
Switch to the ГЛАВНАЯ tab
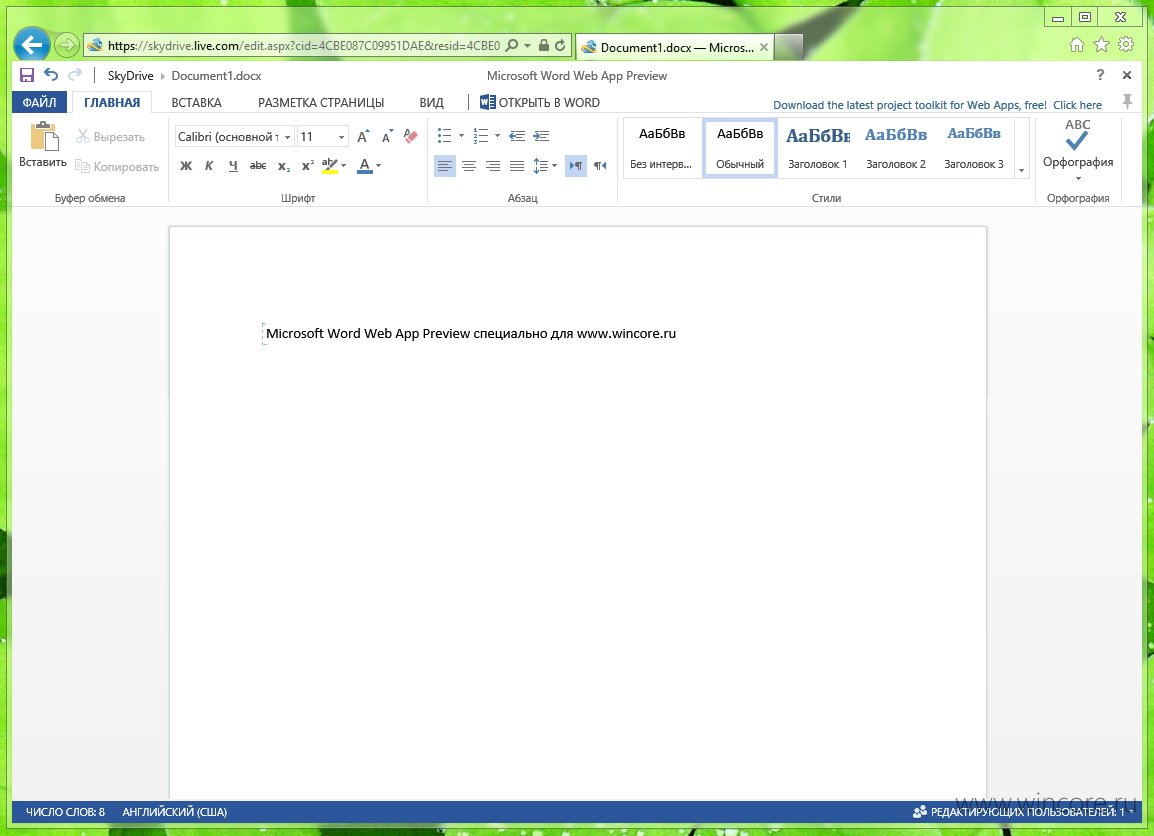(112, 102)
